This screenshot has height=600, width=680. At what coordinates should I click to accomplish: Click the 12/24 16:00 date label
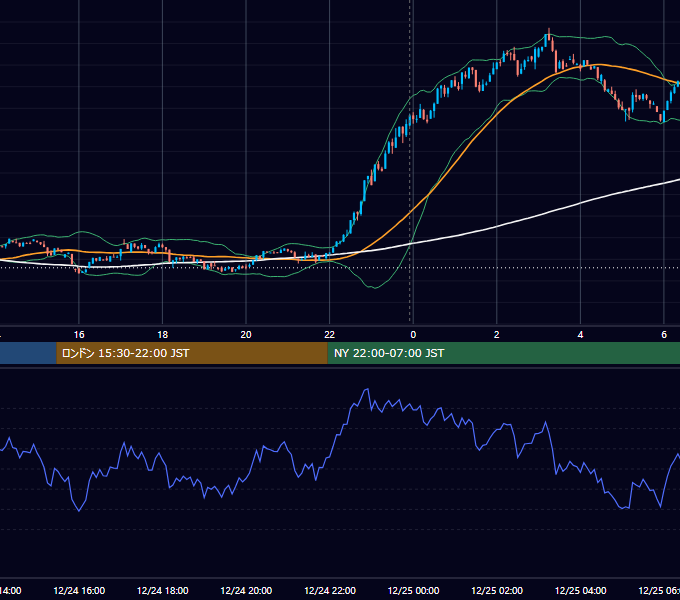79,590
